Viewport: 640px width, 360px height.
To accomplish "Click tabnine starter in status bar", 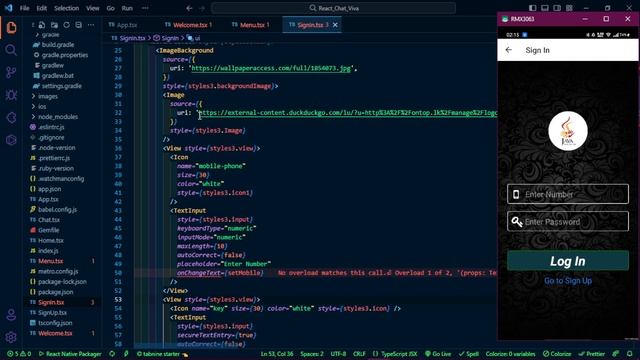I will click(162, 354).
